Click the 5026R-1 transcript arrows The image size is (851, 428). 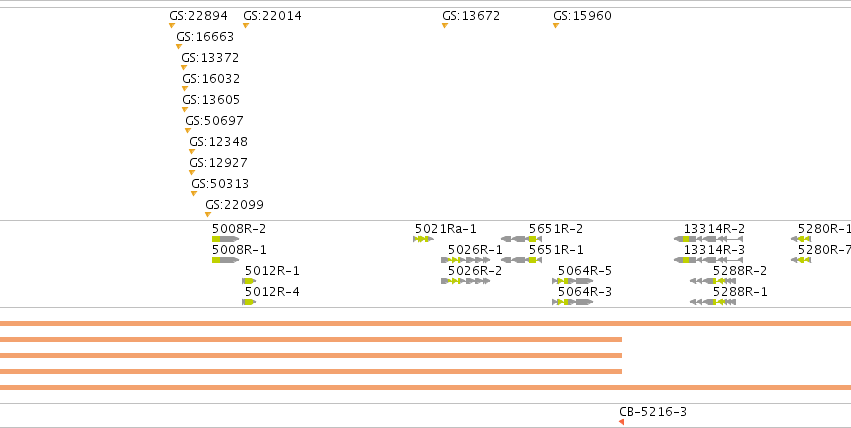[466, 260]
